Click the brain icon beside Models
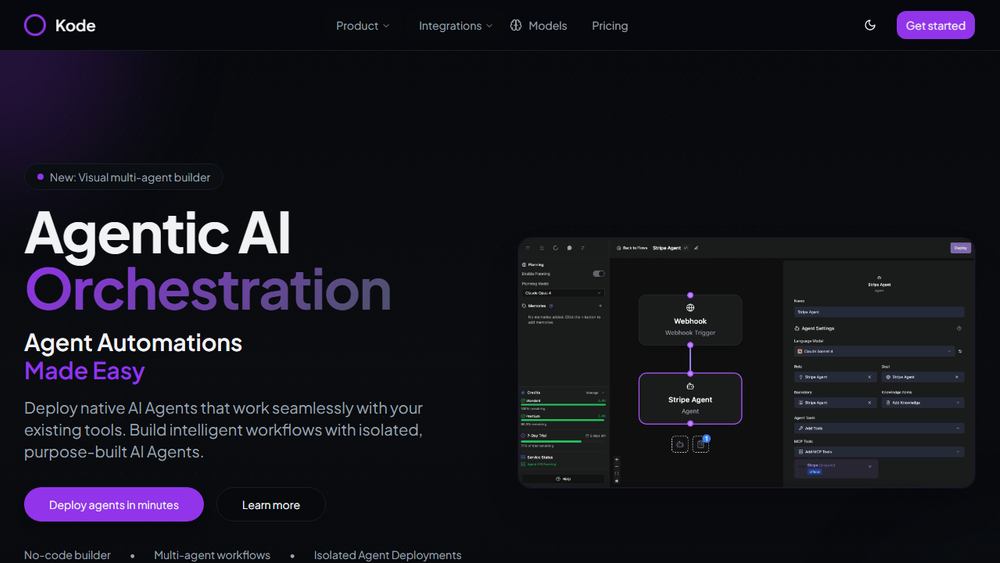The width and height of the screenshot is (1000, 563). coord(516,26)
